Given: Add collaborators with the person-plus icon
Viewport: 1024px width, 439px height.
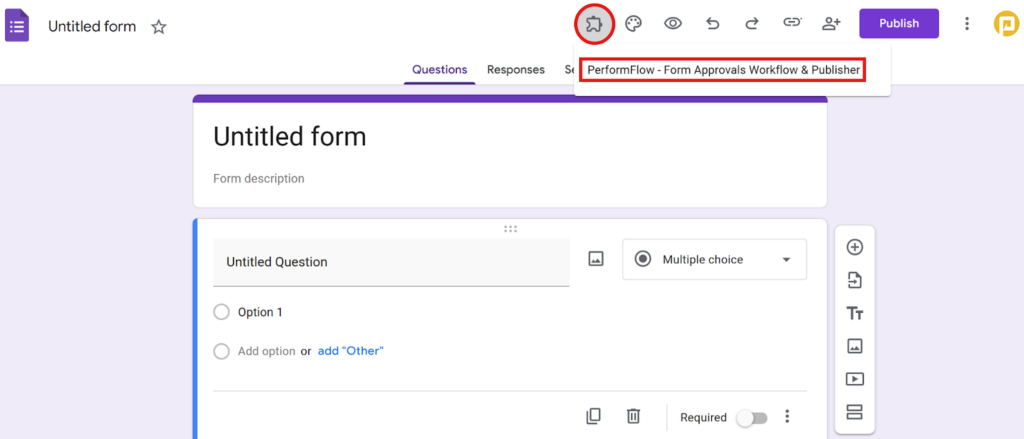Looking at the screenshot, I should point(830,24).
